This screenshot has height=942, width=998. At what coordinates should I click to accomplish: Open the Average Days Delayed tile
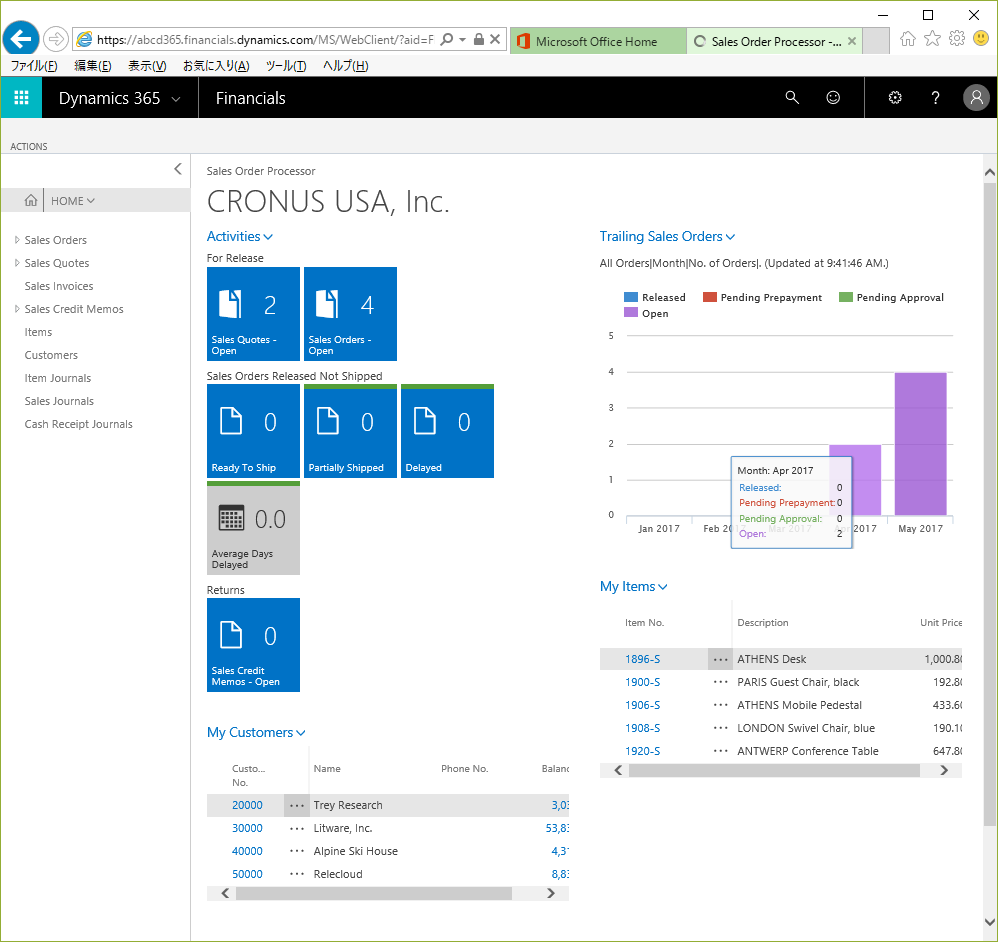coord(253,528)
